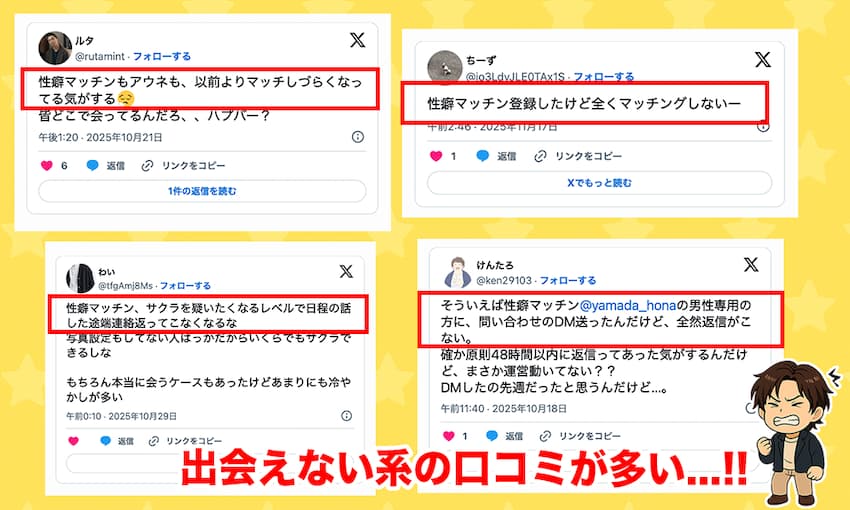Follow @ken29103 via フォローする link

(568, 280)
